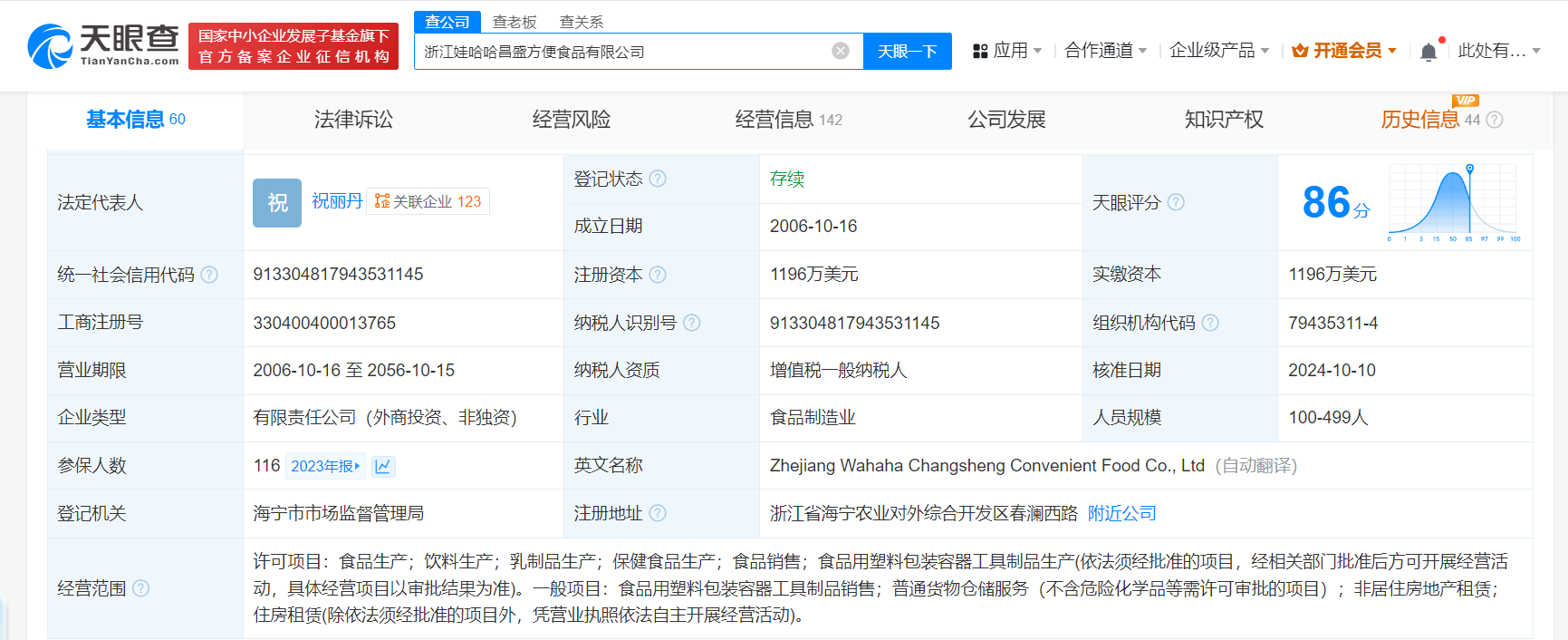Open the 此处有… user account dropdown

pos(1499,51)
